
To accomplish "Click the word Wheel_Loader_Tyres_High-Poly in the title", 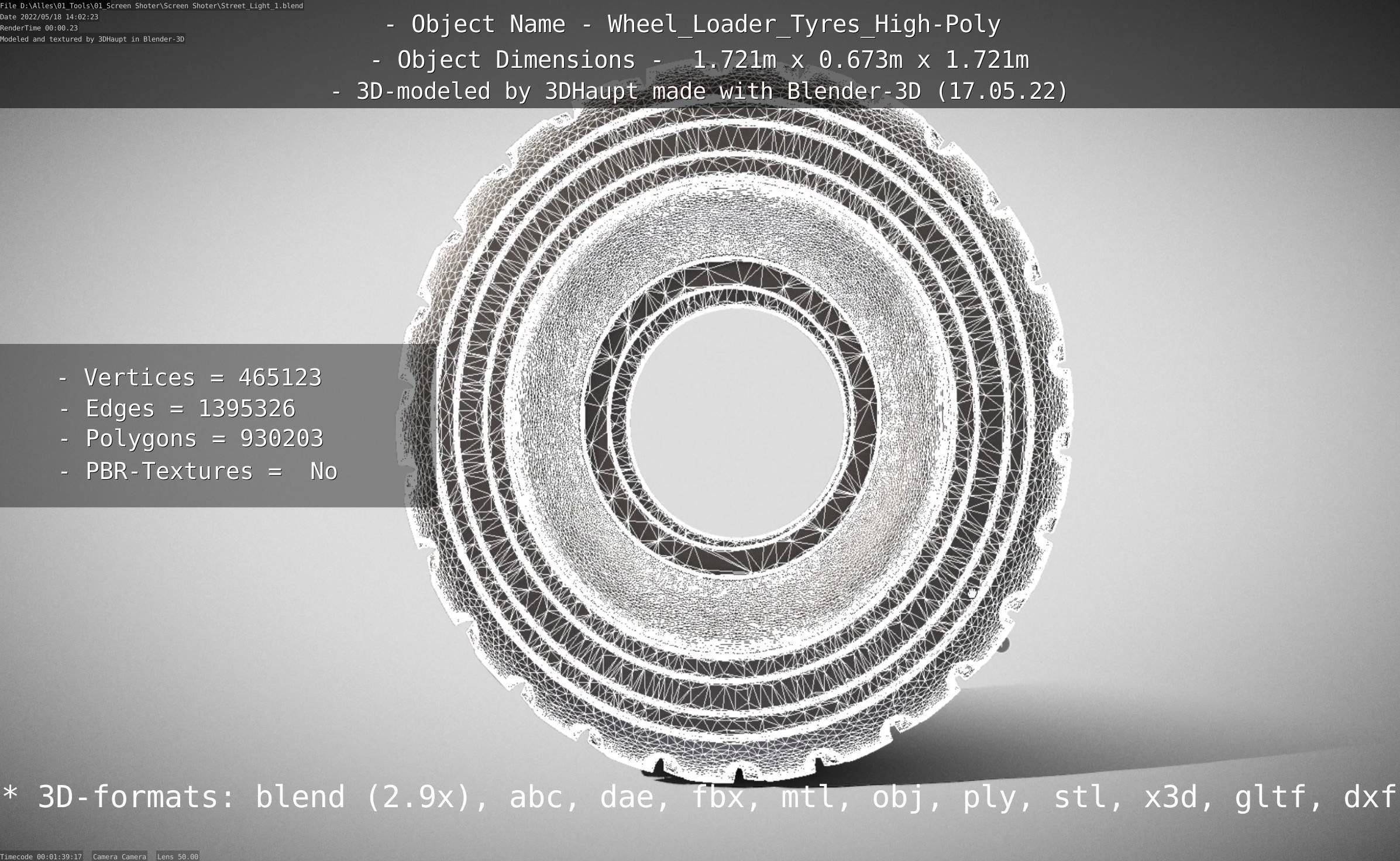I will tap(804, 25).
